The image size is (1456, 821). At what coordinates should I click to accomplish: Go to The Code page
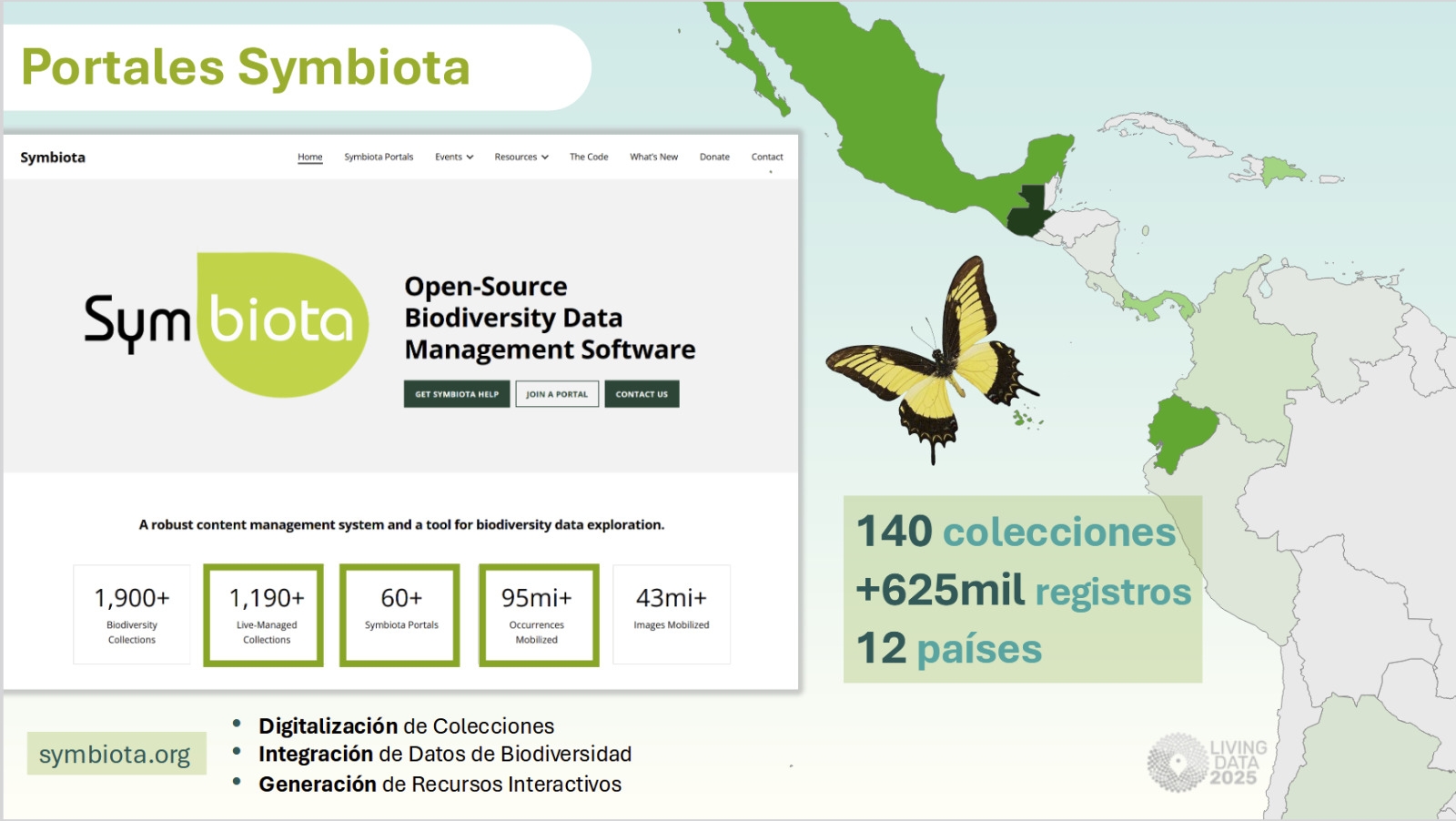[x=589, y=157]
